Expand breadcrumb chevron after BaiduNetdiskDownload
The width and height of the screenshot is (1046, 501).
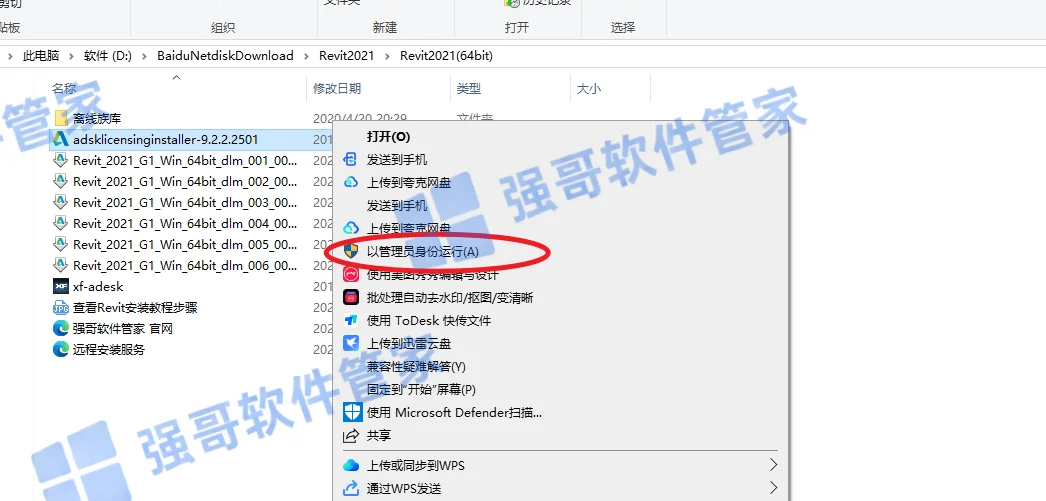tap(307, 56)
